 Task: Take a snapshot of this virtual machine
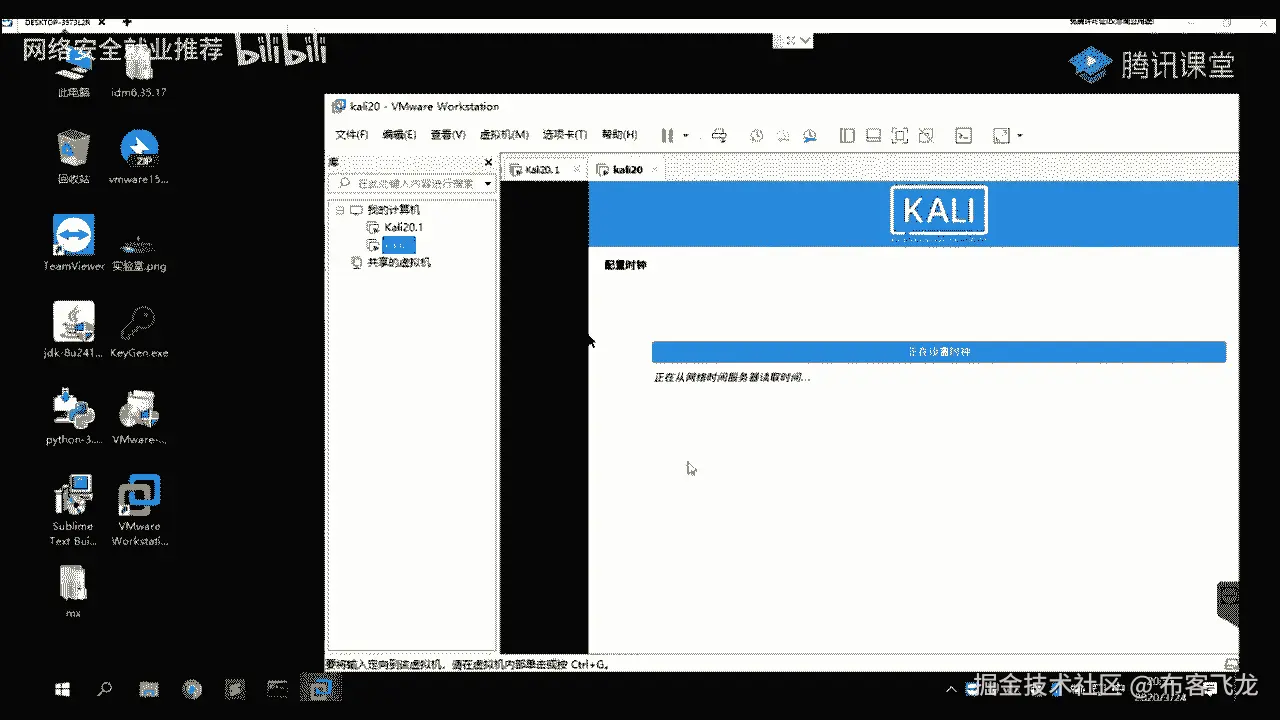(757, 135)
